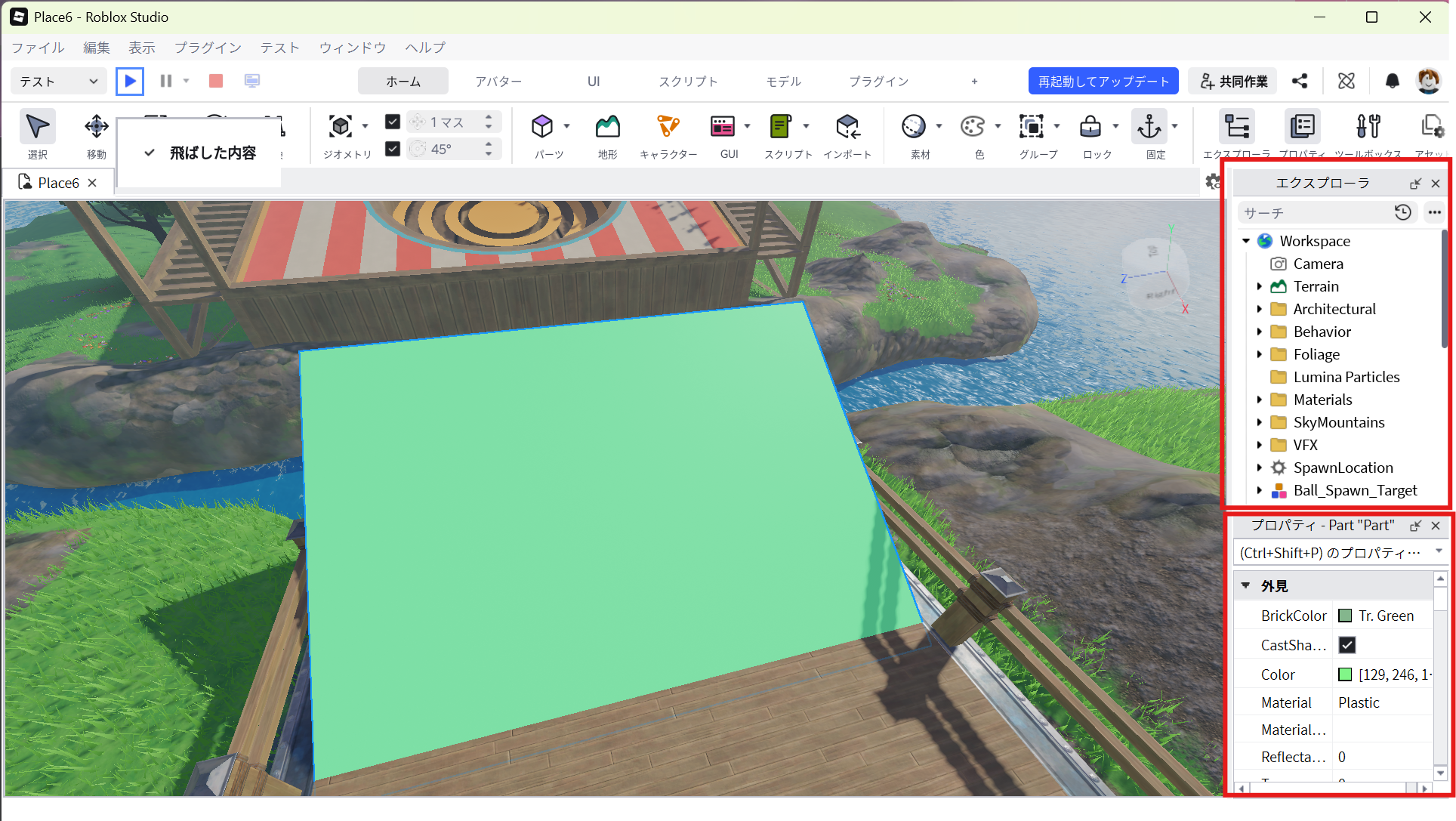
Task: Close the Place6 tab
Action: coord(92,183)
